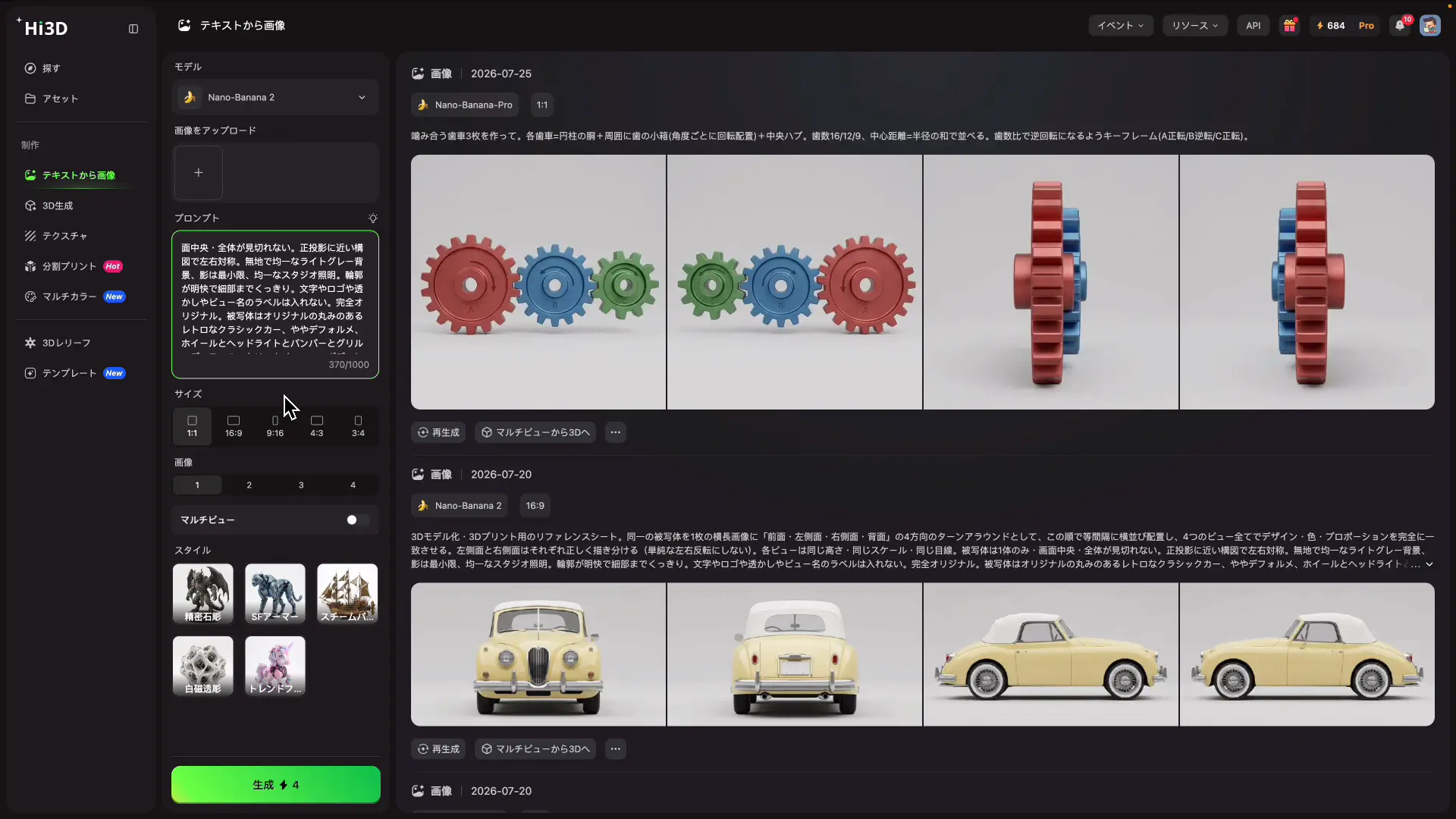Image resolution: width=1456 pixels, height=819 pixels.
Task: Open the Hi3D logo home
Action: coord(43,28)
